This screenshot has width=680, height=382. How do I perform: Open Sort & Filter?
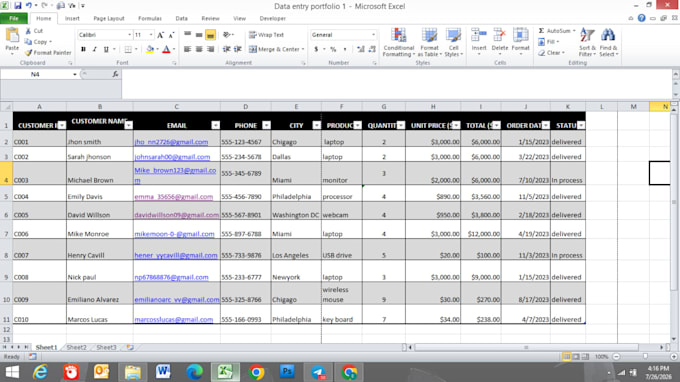pyautogui.click(x=587, y=42)
